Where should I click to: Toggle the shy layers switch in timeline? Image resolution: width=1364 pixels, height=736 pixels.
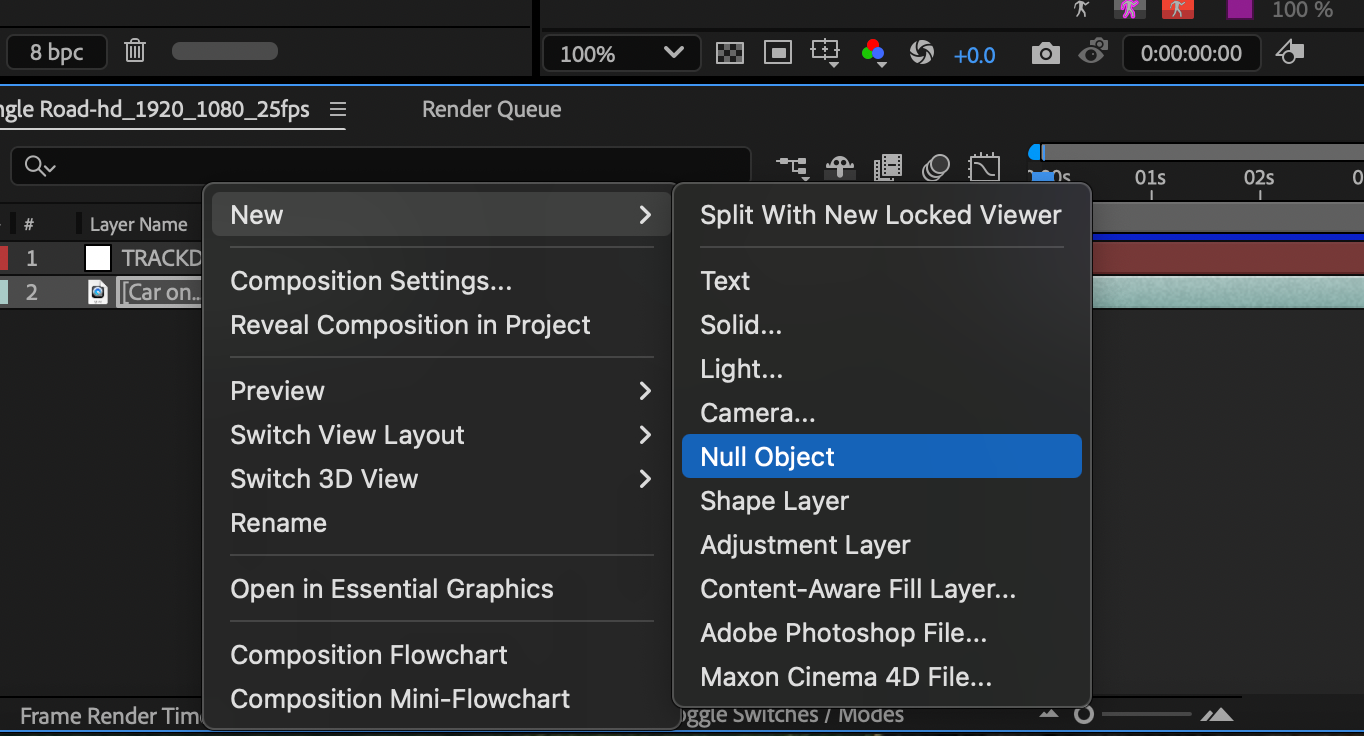click(839, 166)
